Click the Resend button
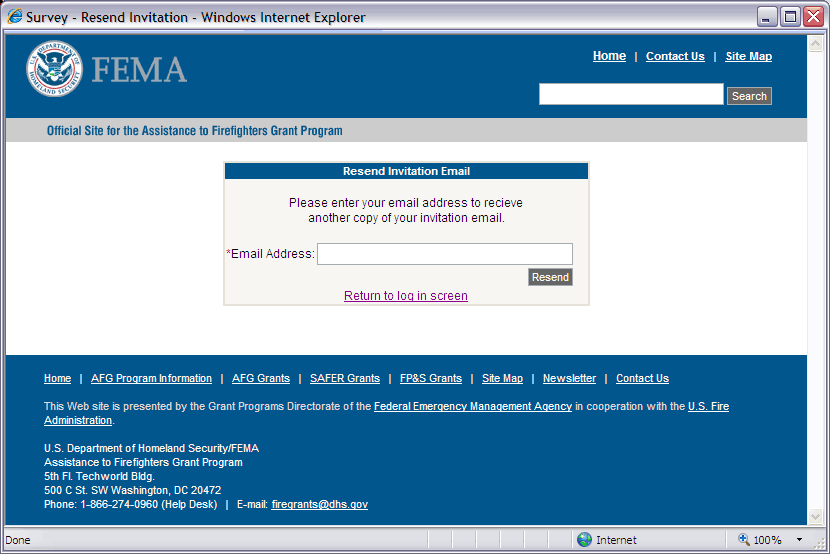The height and width of the screenshot is (554, 830). point(550,277)
